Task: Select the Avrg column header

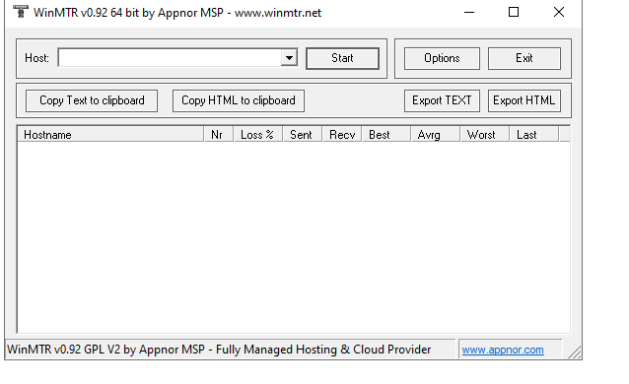Action: (435, 134)
